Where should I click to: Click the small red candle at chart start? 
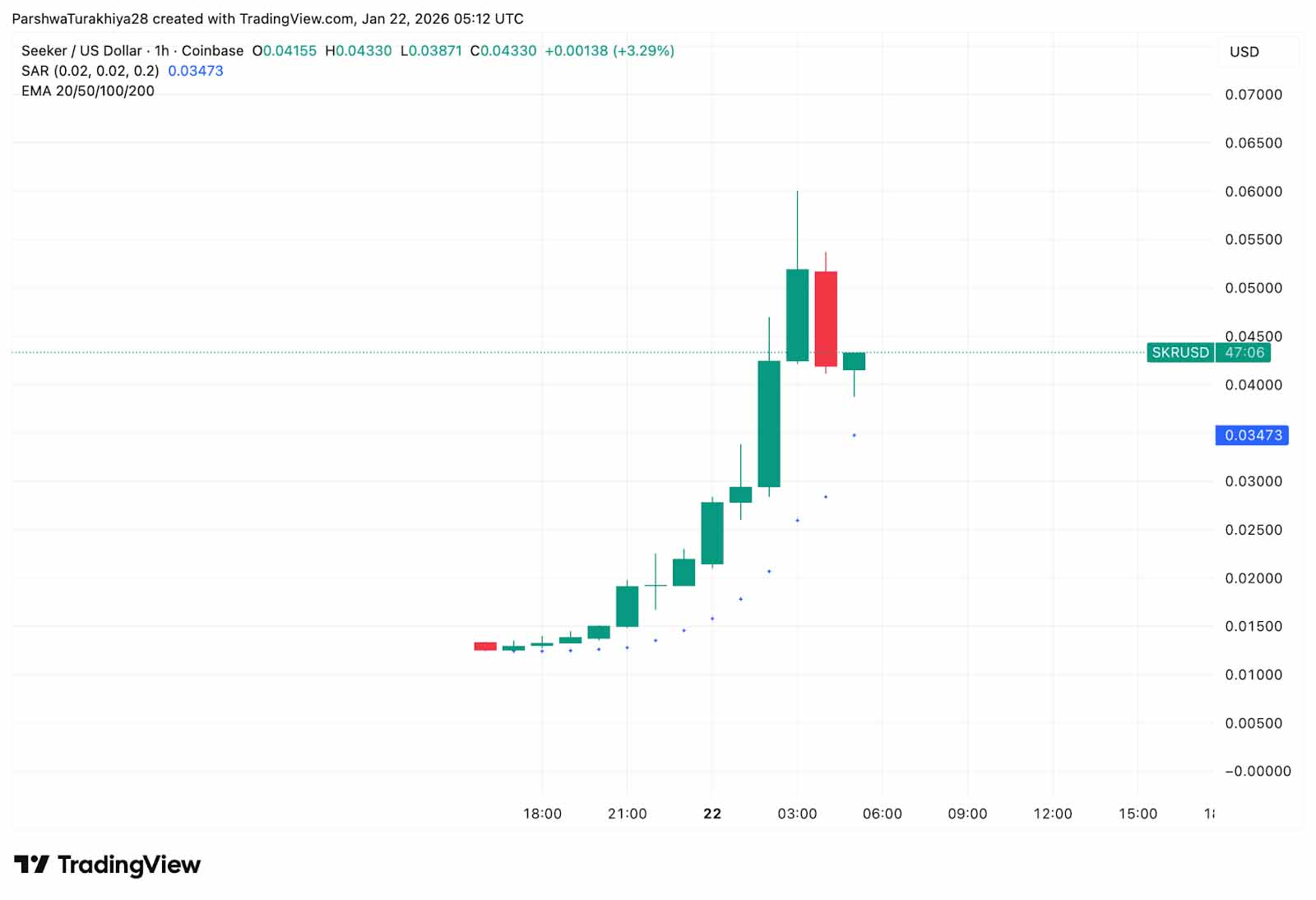[485, 647]
